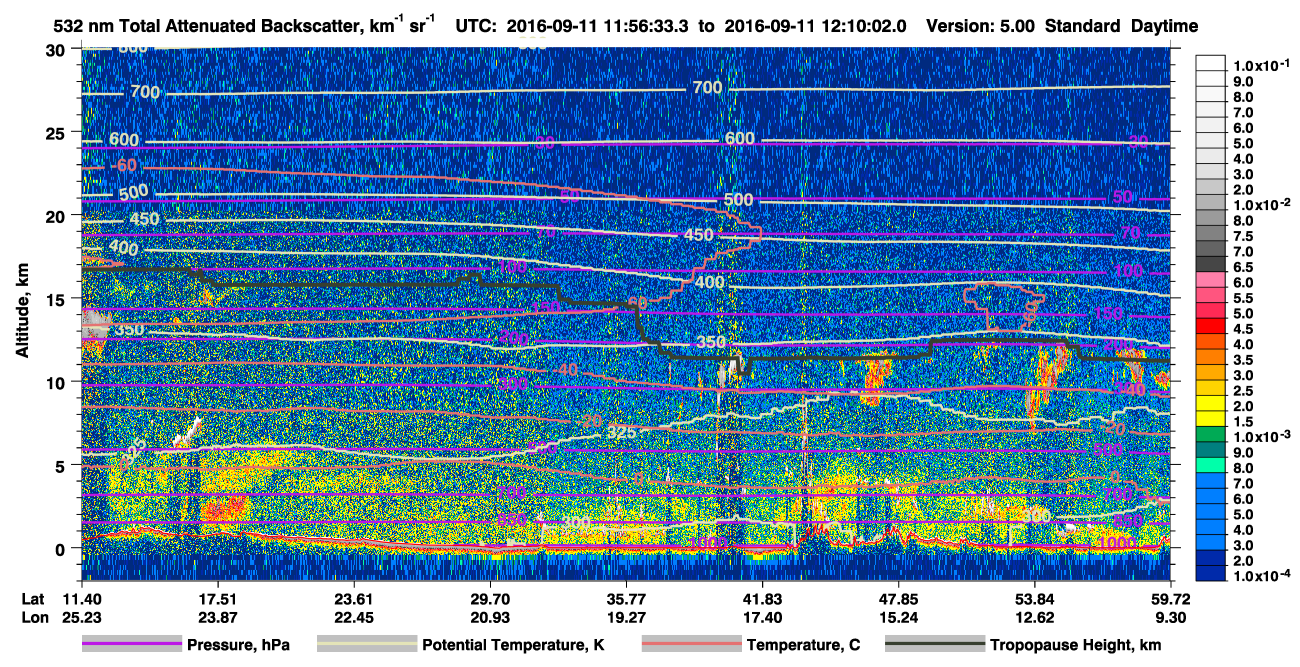
Task: Click the salmon Temperature line sample in legend
Action: tap(691, 645)
